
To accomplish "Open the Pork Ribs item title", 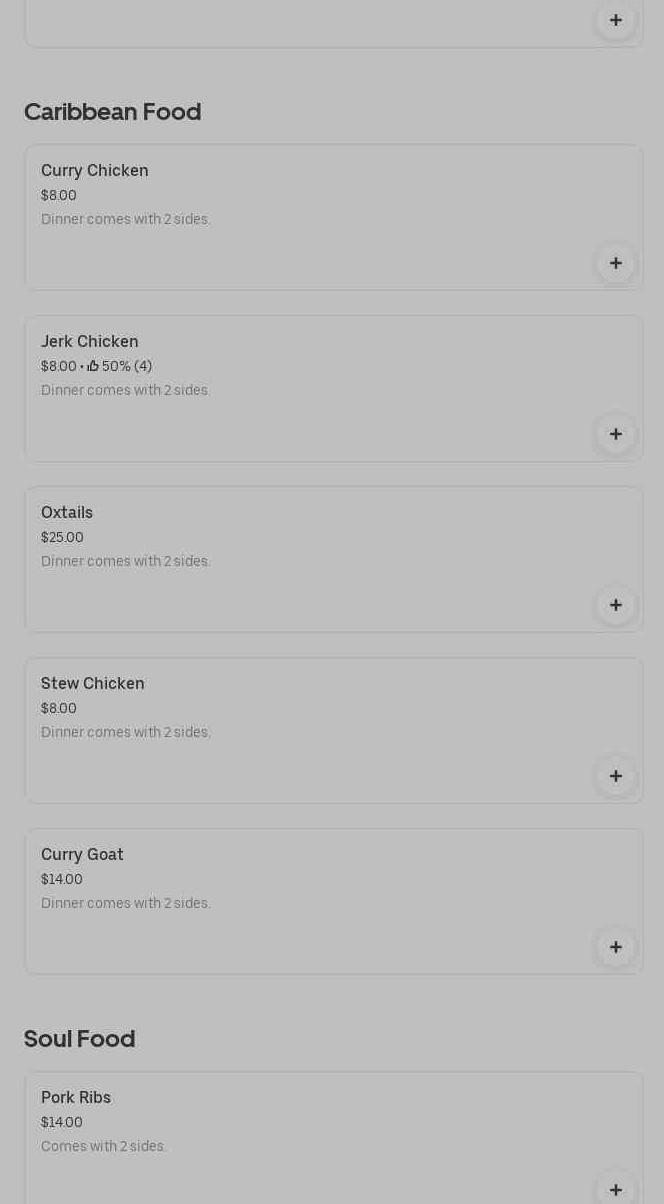I will [x=76, y=1098].
